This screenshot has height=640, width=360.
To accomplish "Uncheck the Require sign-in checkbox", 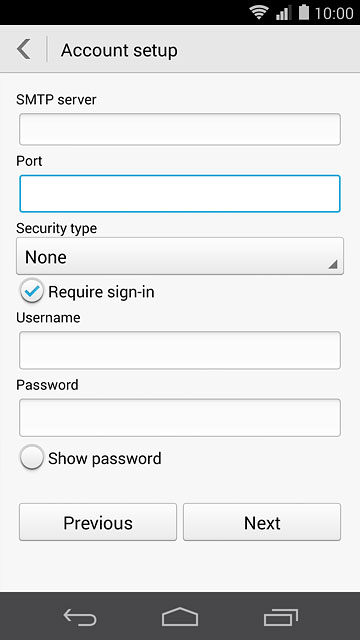I will (x=31, y=291).
